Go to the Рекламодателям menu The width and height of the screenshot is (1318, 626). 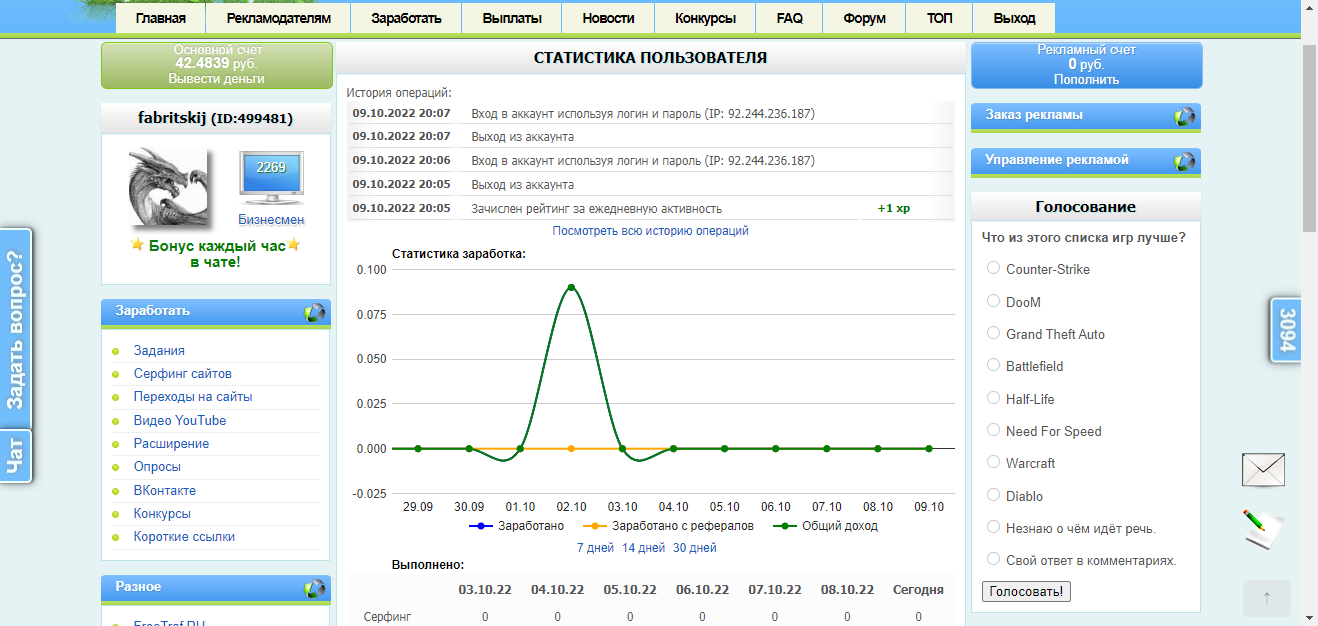click(x=278, y=18)
